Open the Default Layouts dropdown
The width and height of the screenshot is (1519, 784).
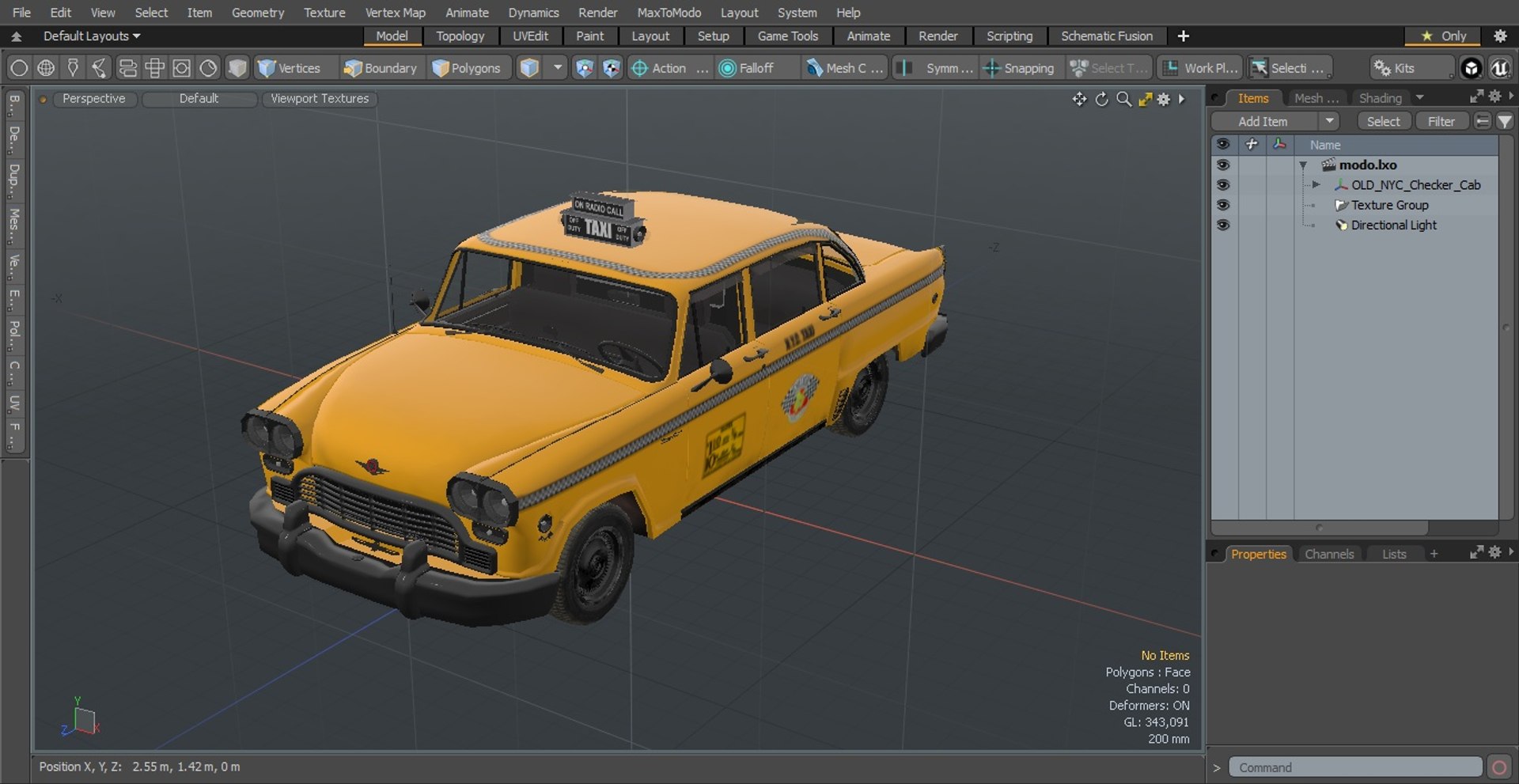tap(91, 36)
